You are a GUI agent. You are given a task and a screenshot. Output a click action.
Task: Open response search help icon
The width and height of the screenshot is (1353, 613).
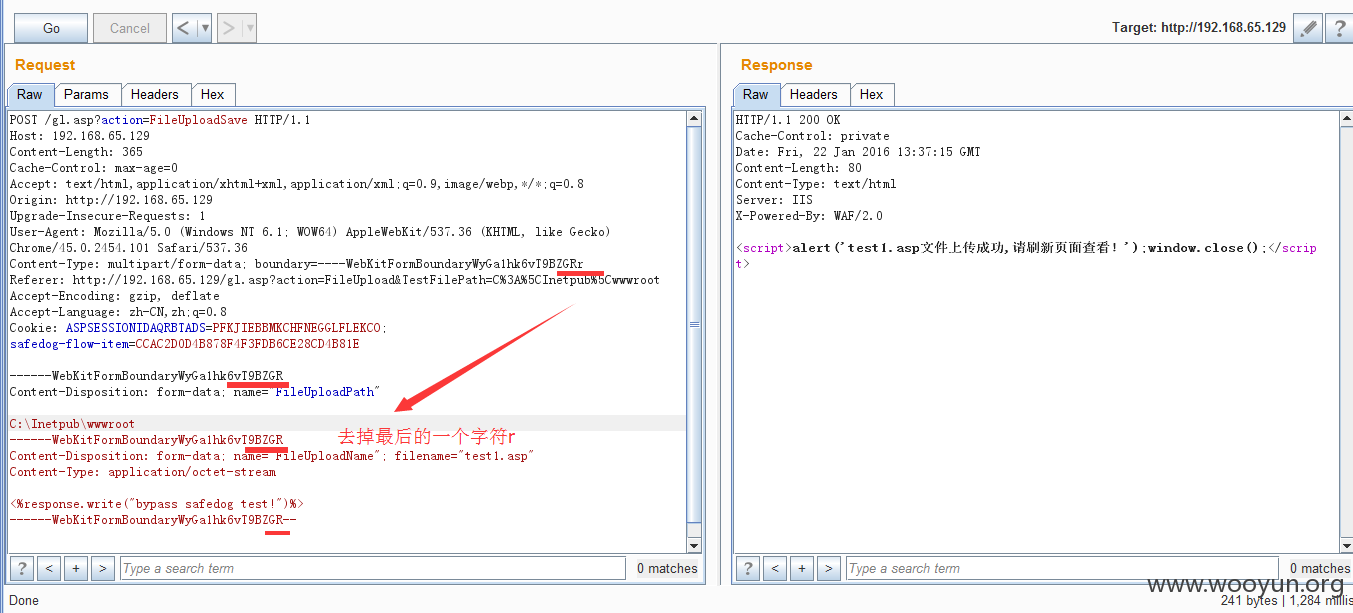tap(747, 568)
